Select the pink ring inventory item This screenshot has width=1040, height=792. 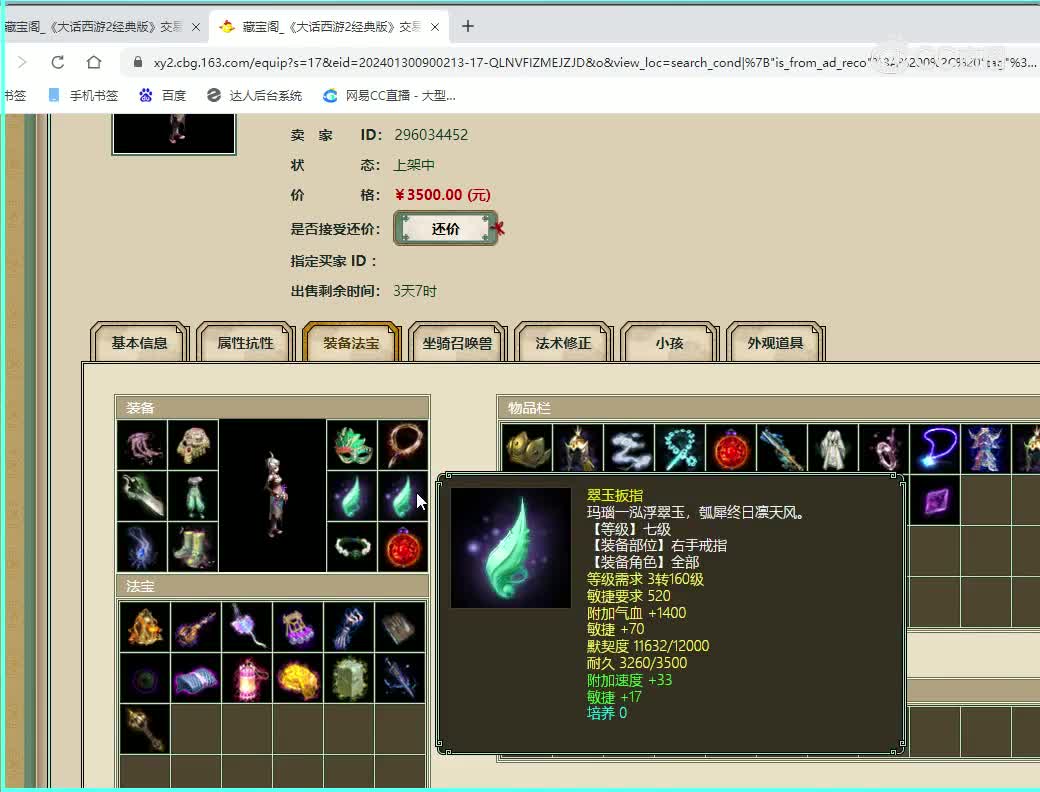tap(885, 448)
